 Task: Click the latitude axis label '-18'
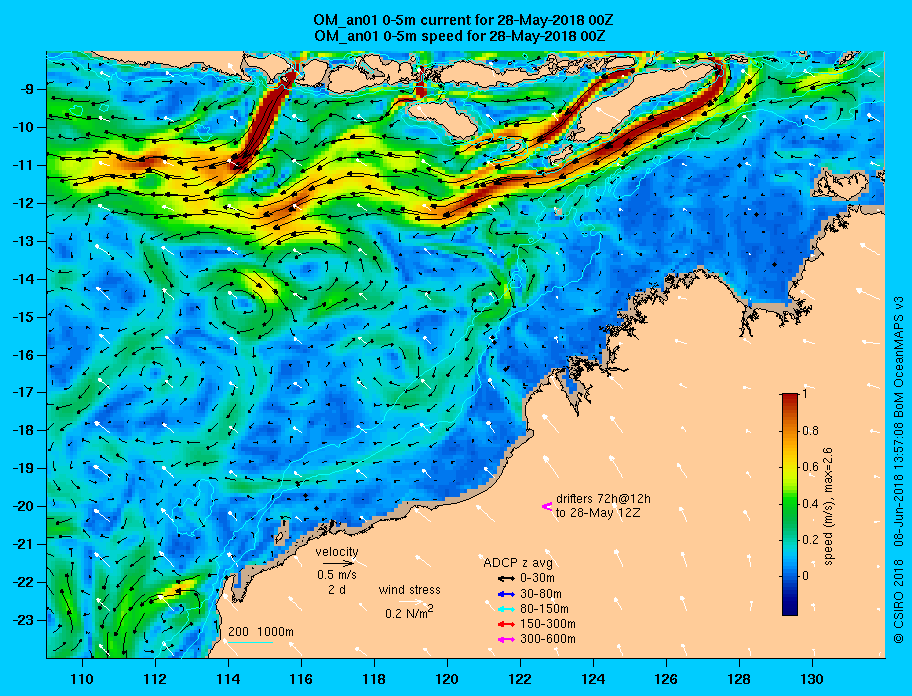[23, 430]
